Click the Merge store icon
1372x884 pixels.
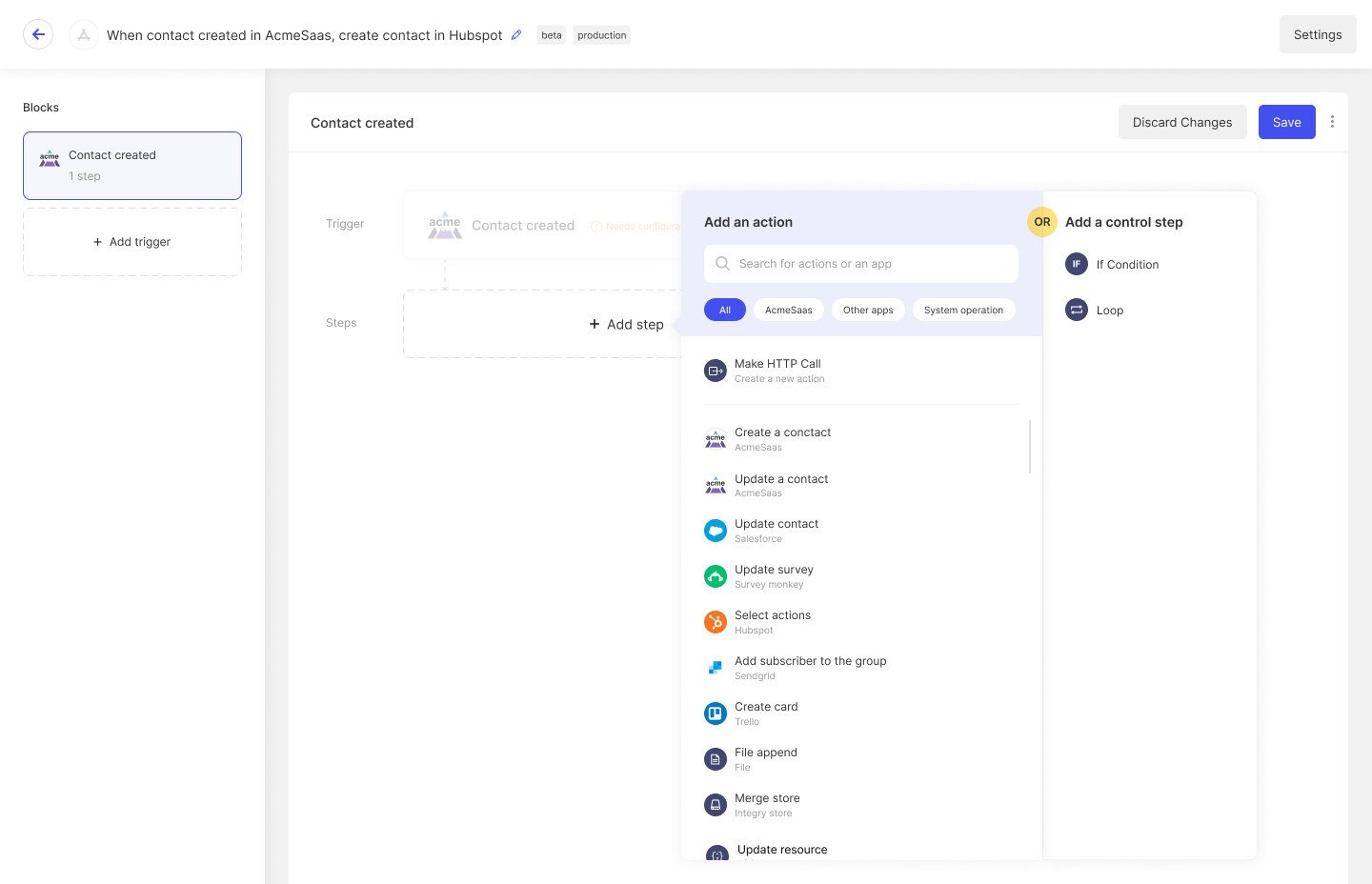(716, 805)
